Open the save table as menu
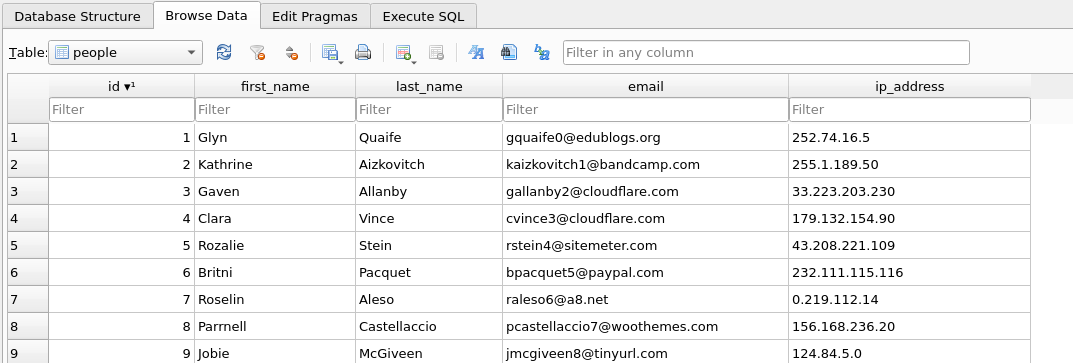1073x363 pixels. point(332,53)
